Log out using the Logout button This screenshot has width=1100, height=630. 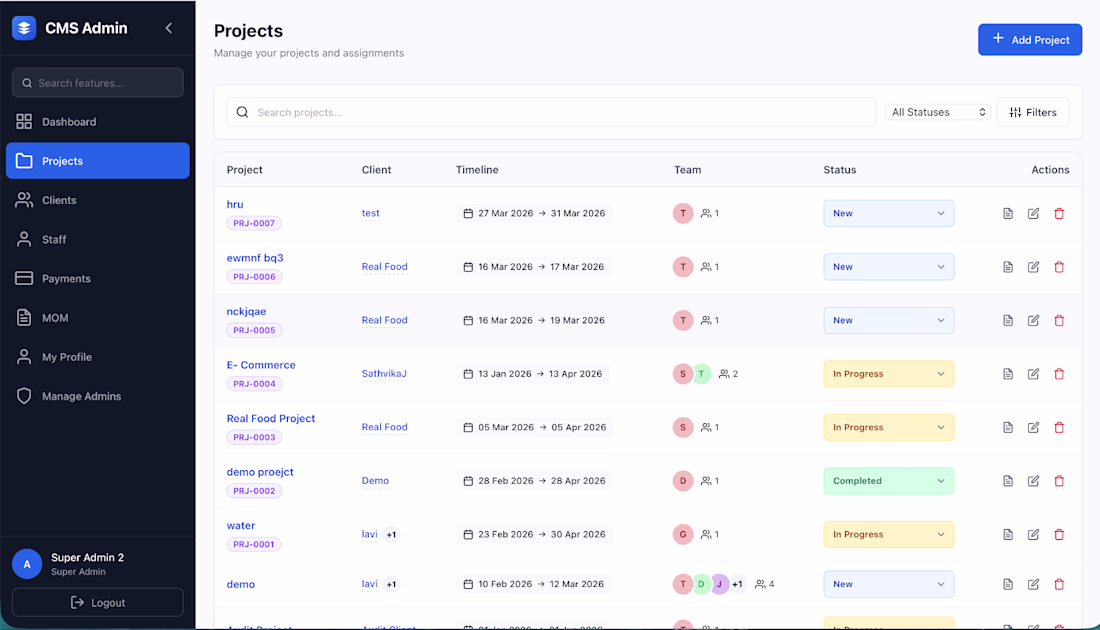coord(98,603)
